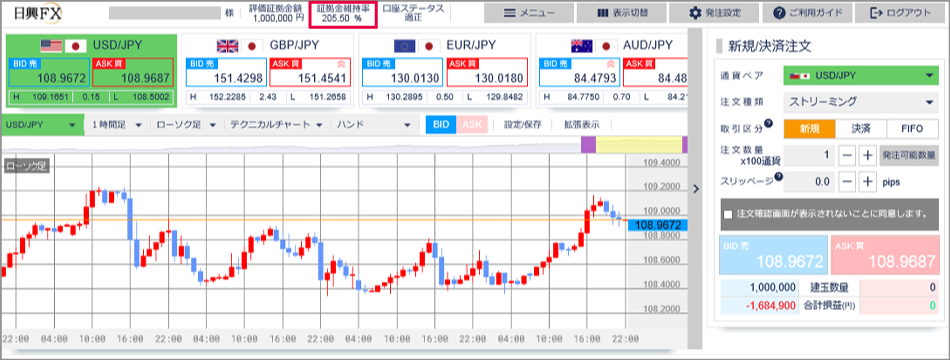The width and height of the screenshot is (950, 360).
Task: Open the テクニカルチャート menu
Action: (x=275, y=125)
